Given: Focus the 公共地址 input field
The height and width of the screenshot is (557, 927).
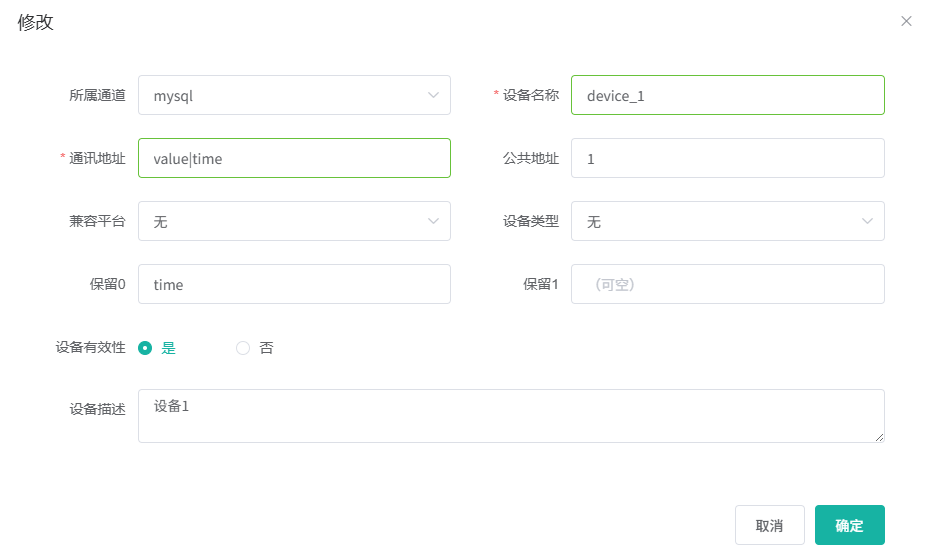Looking at the screenshot, I should coord(727,158).
